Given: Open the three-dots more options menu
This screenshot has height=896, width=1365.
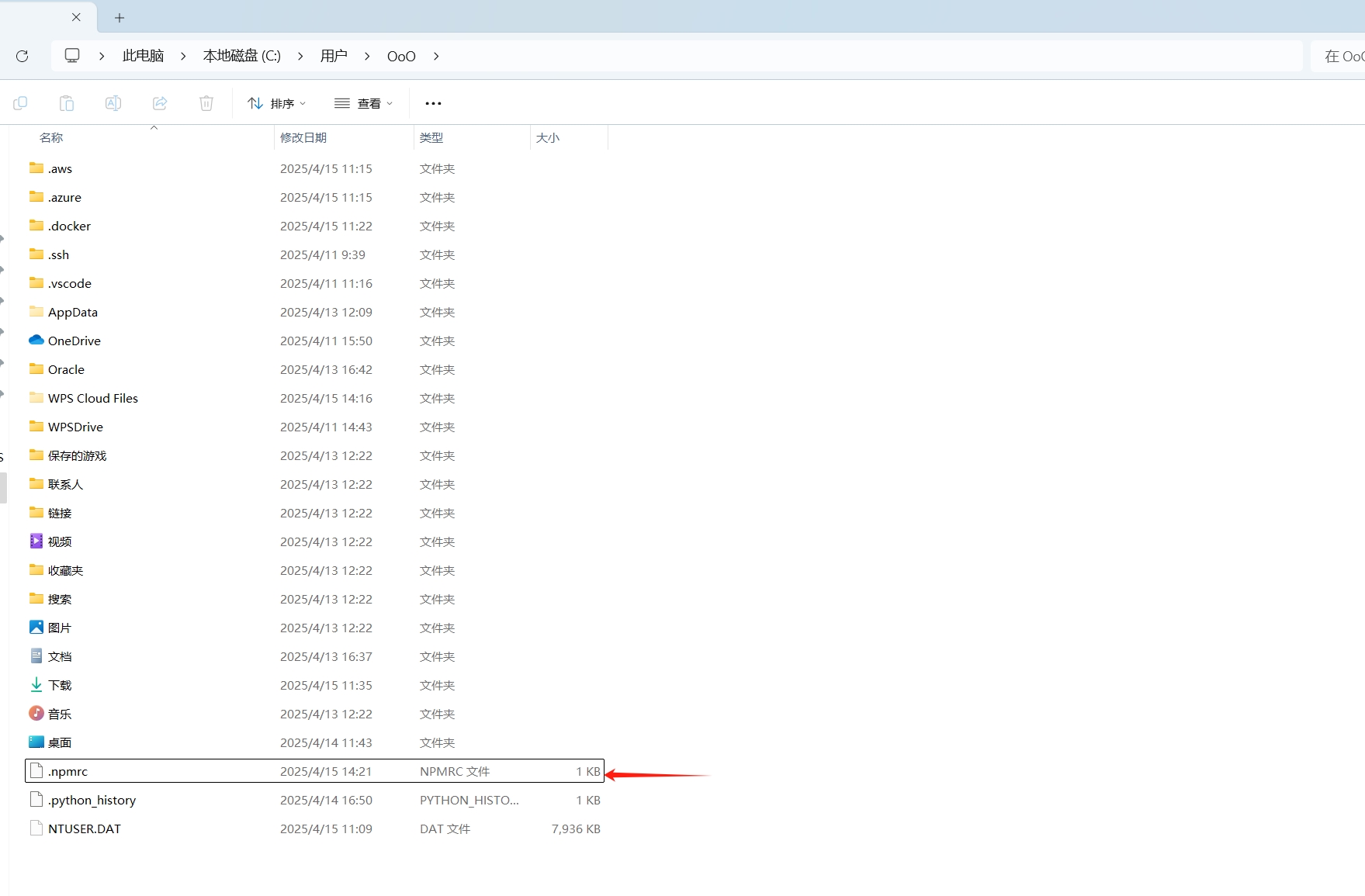Looking at the screenshot, I should coord(433,103).
